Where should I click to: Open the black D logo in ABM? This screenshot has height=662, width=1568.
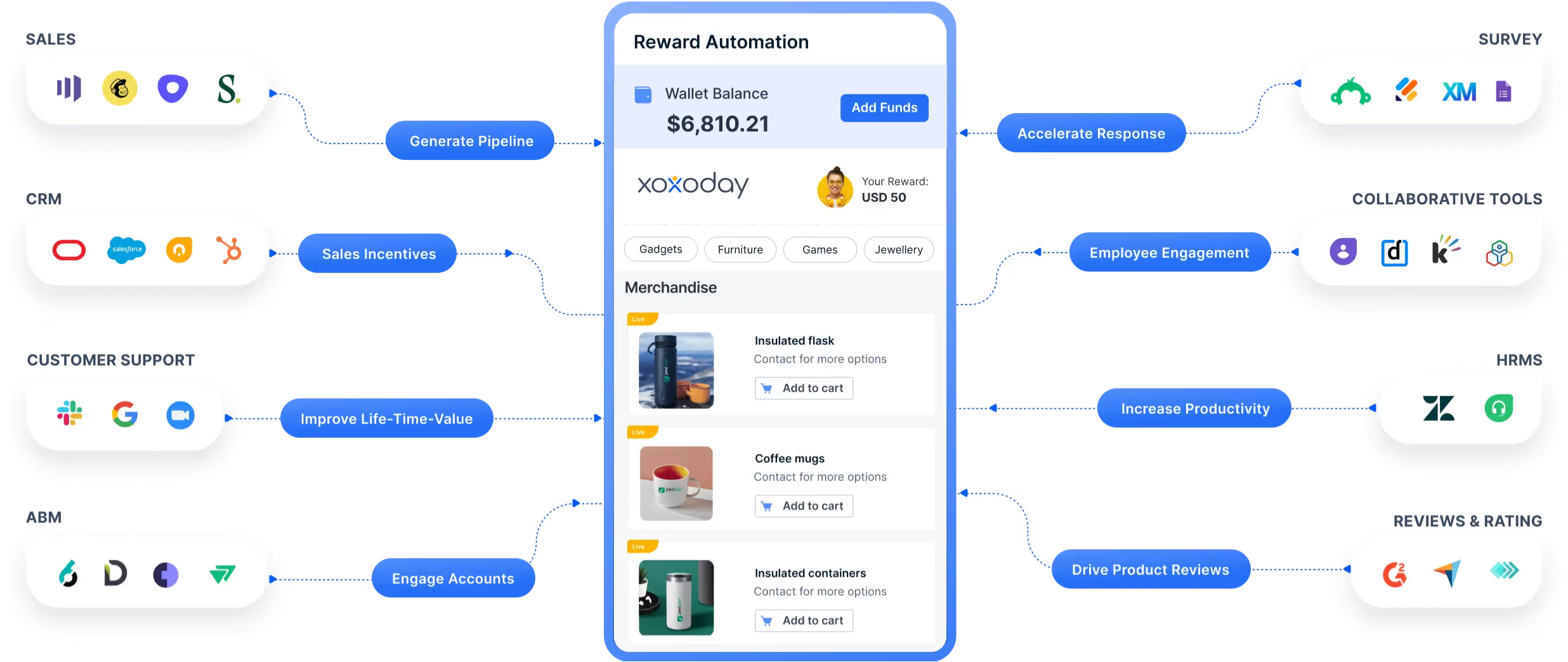tap(115, 573)
